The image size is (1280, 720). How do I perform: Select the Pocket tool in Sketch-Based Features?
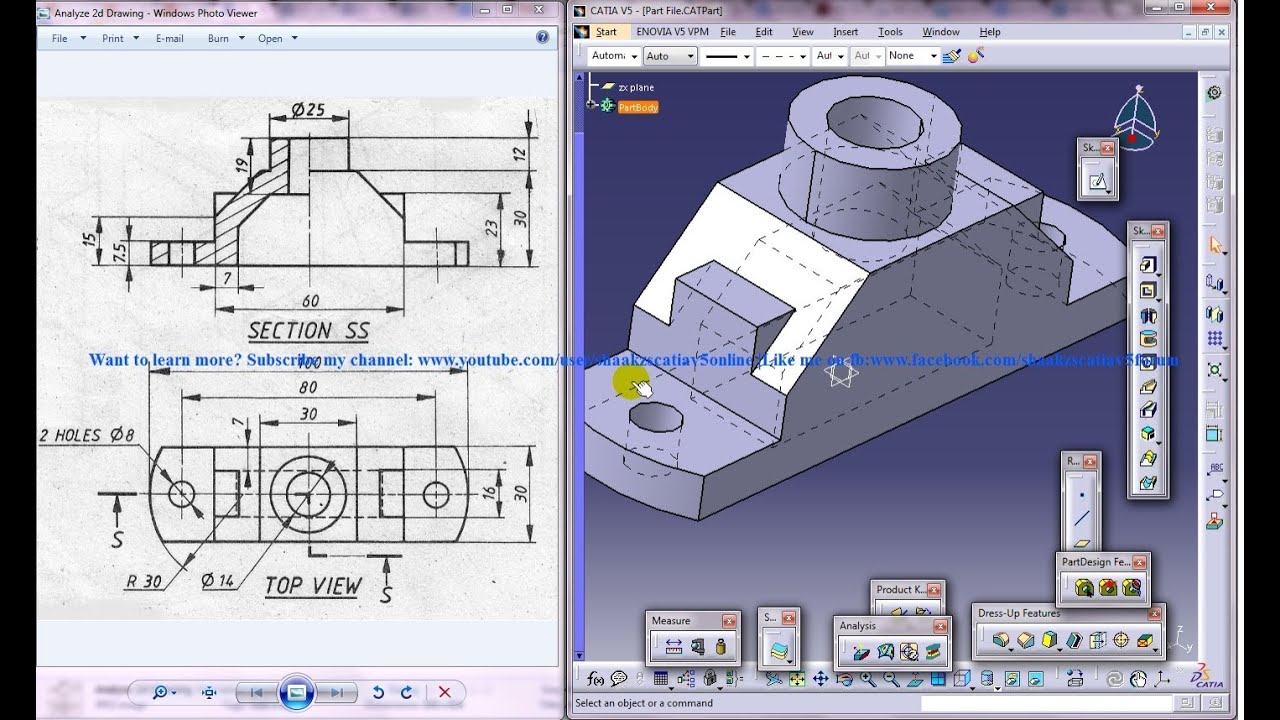tap(1147, 291)
